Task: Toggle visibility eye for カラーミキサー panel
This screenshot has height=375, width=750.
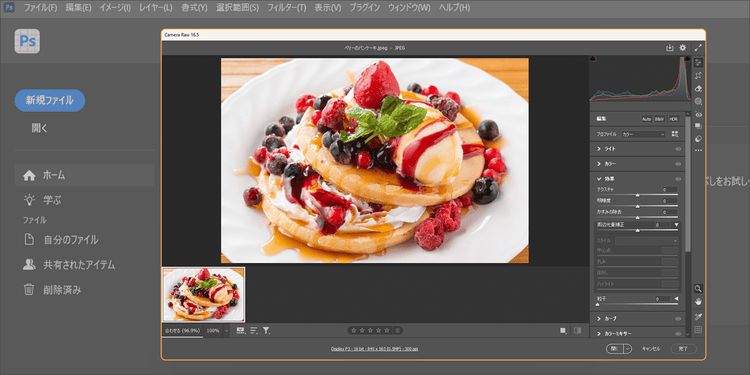Action: 678,333
